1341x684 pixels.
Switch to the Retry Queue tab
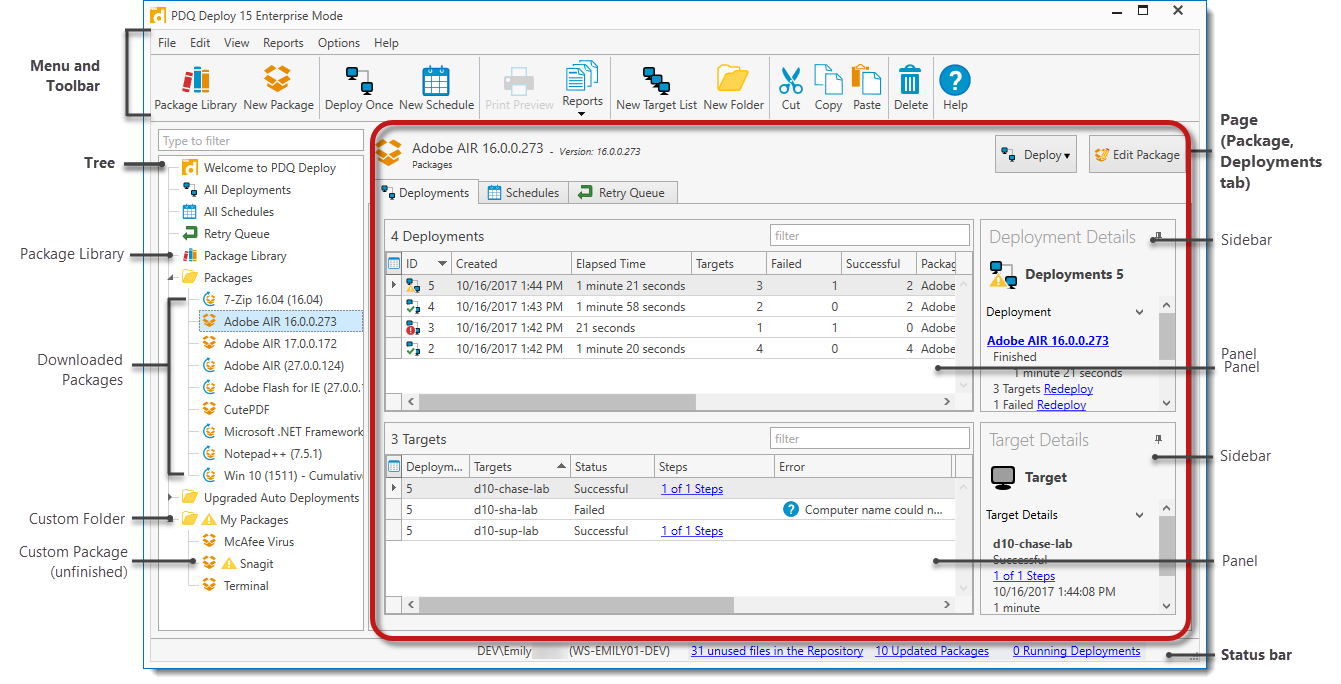(x=623, y=193)
